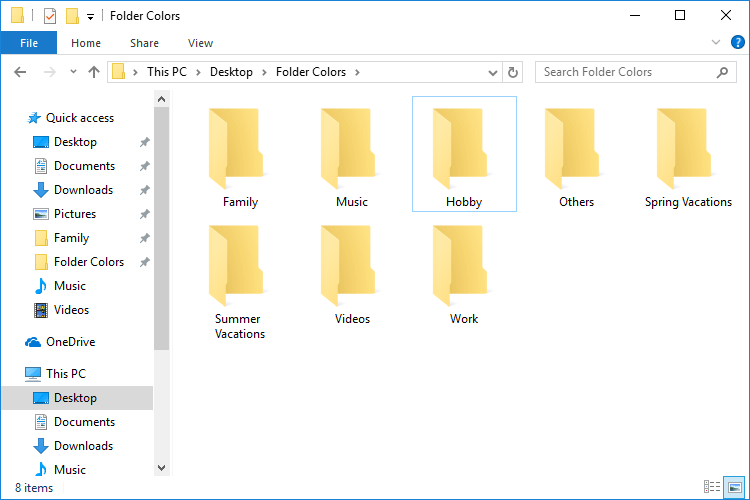
Task: Open the Share ribbon tab
Action: [x=144, y=43]
